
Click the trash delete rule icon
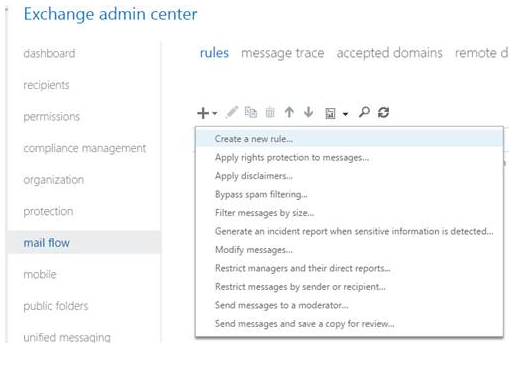[x=270, y=113]
